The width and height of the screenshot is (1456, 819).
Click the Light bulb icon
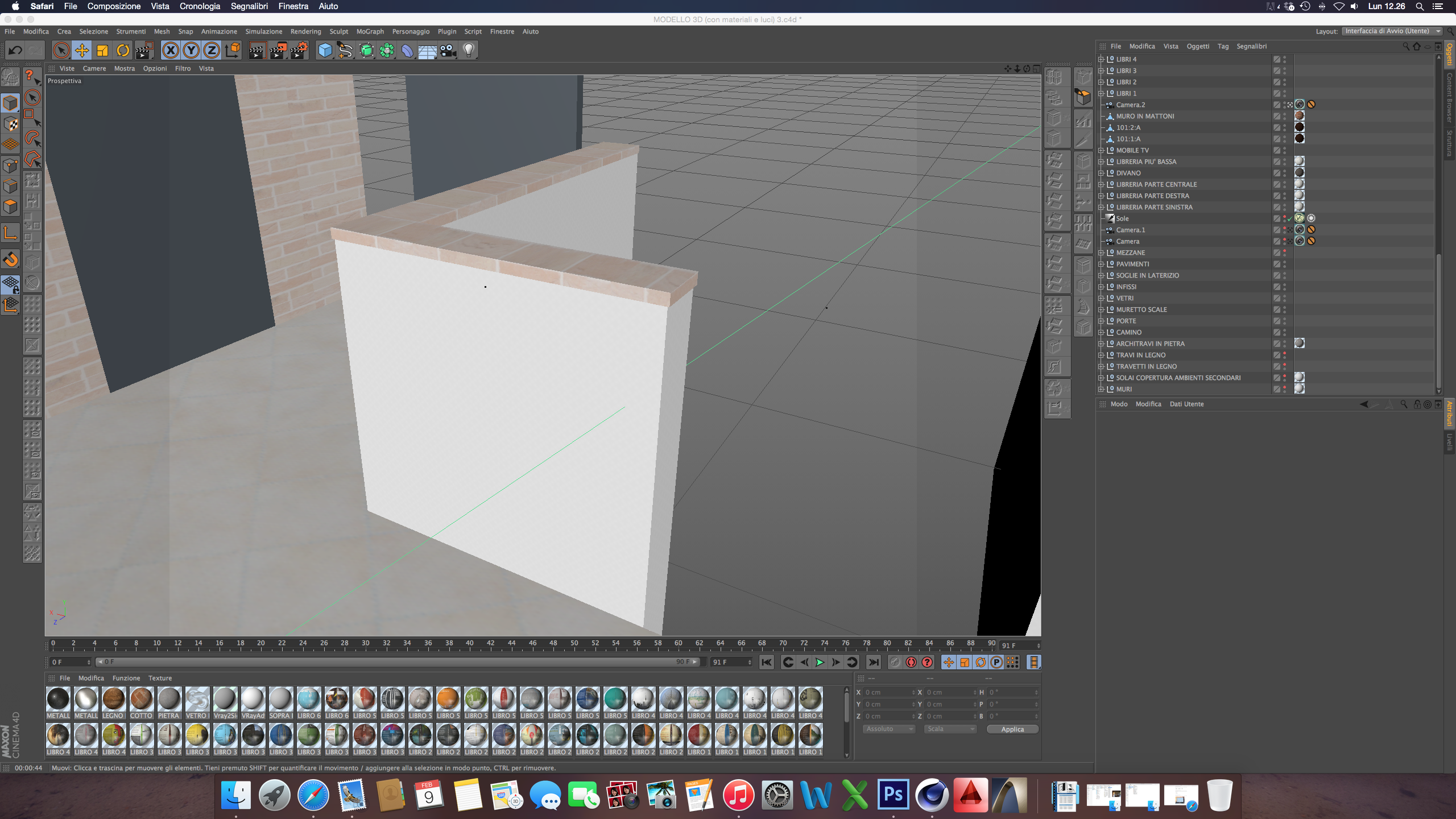point(469,51)
